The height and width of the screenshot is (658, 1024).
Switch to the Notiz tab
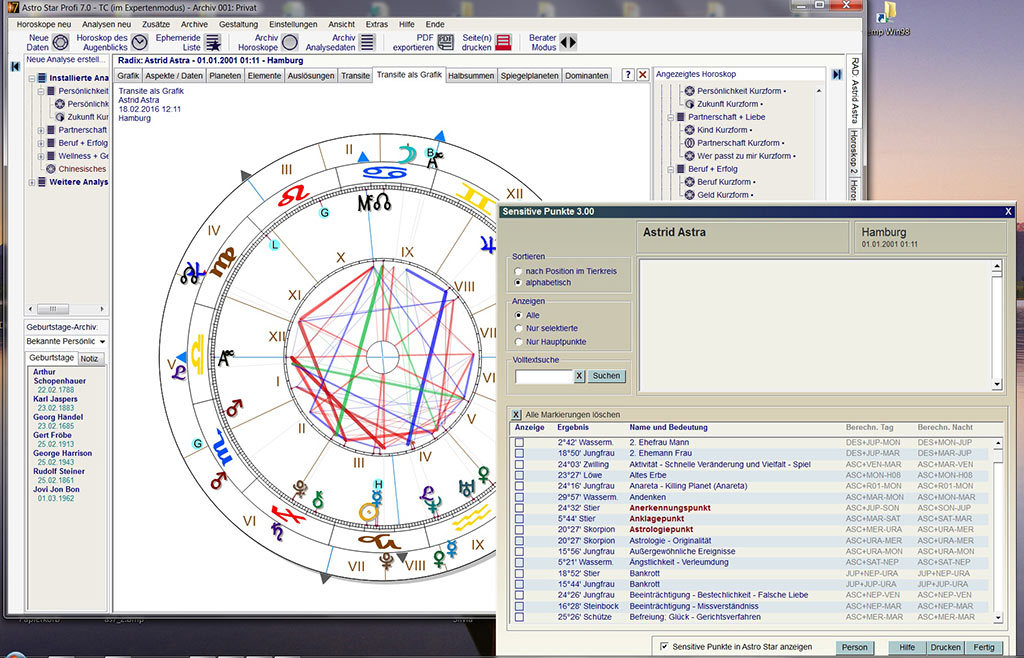89,358
